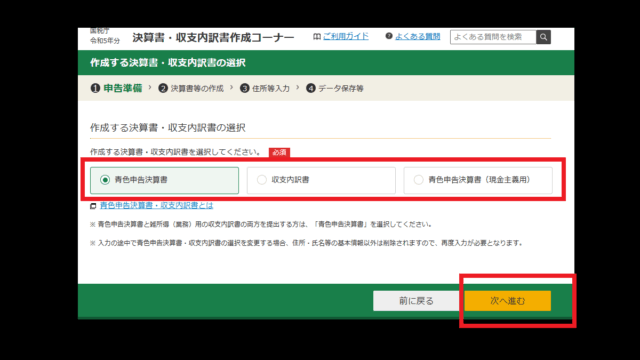This screenshot has width=640, height=360.
Task: Click the red 必須 required badge
Action: [x=279, y=152]
